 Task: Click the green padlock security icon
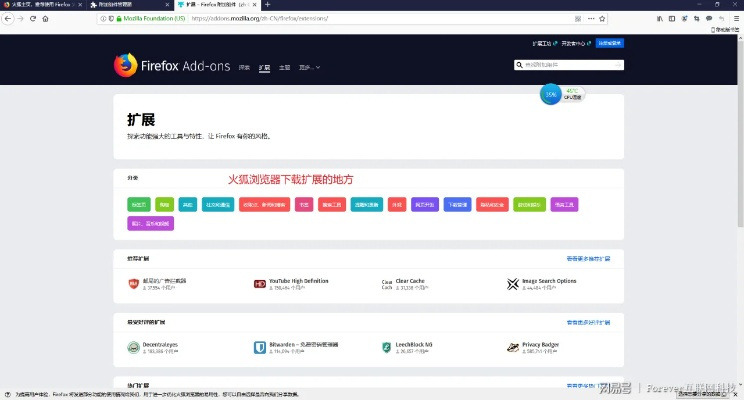pyautogui.click(x=119, y=19)
